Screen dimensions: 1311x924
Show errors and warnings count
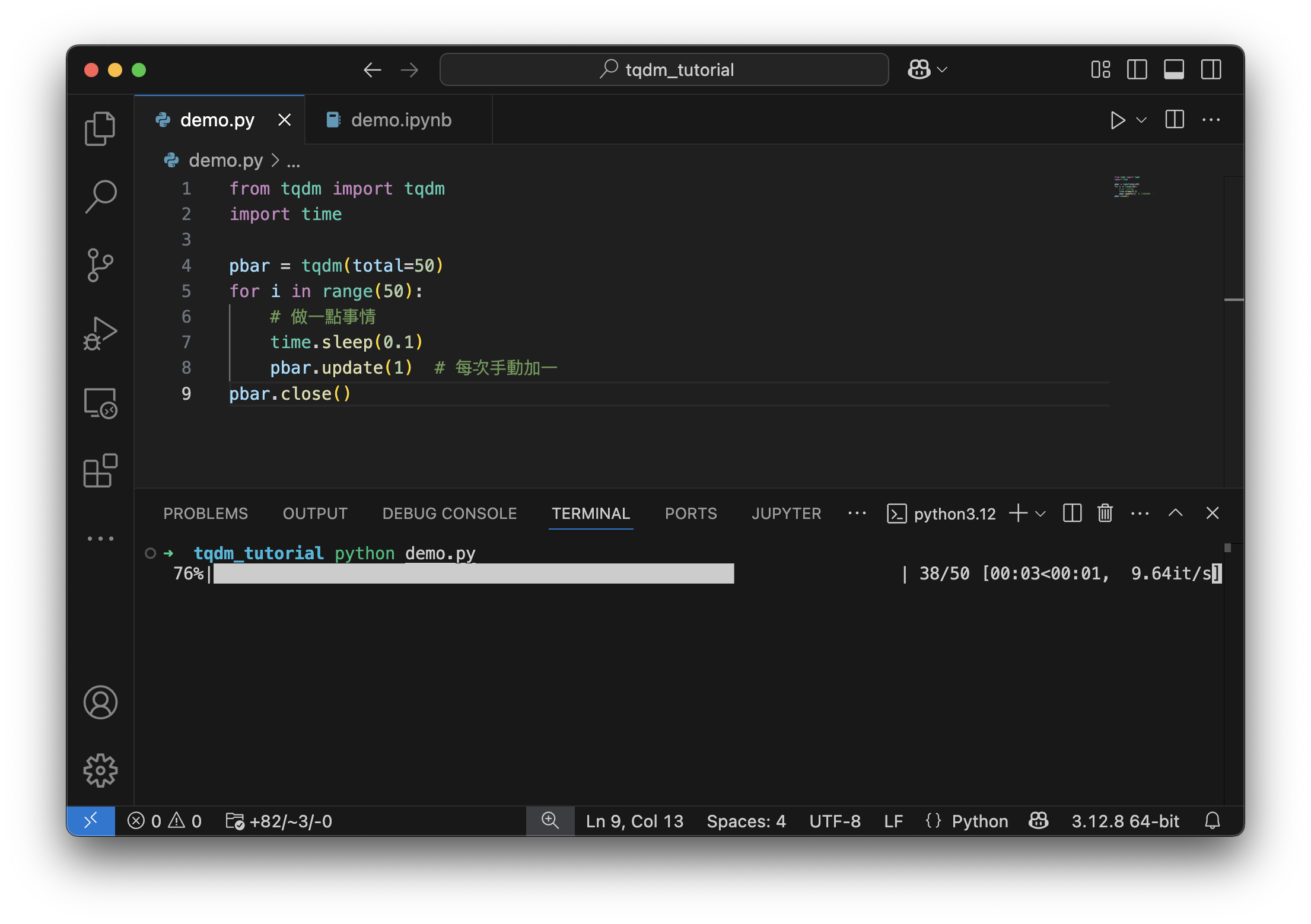point(164,821)
